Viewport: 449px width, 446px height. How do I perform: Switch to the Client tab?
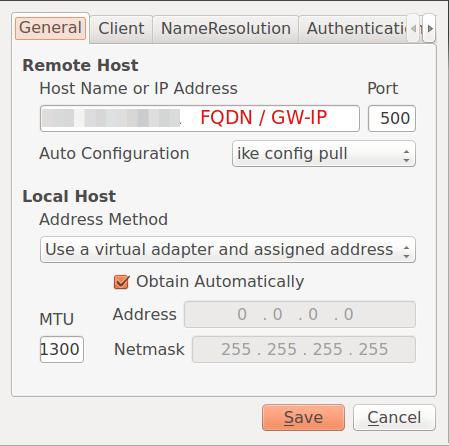[x=121, y=29]
